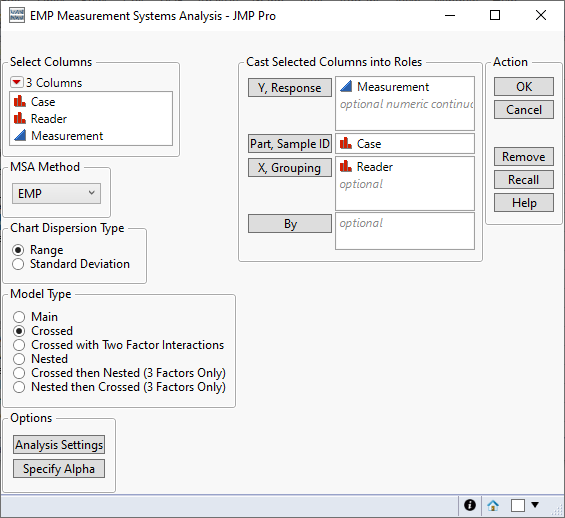565x518 pixels.
Task: Open the red triangle menu beside 3 Columns
Action: [x=17, y=82]
